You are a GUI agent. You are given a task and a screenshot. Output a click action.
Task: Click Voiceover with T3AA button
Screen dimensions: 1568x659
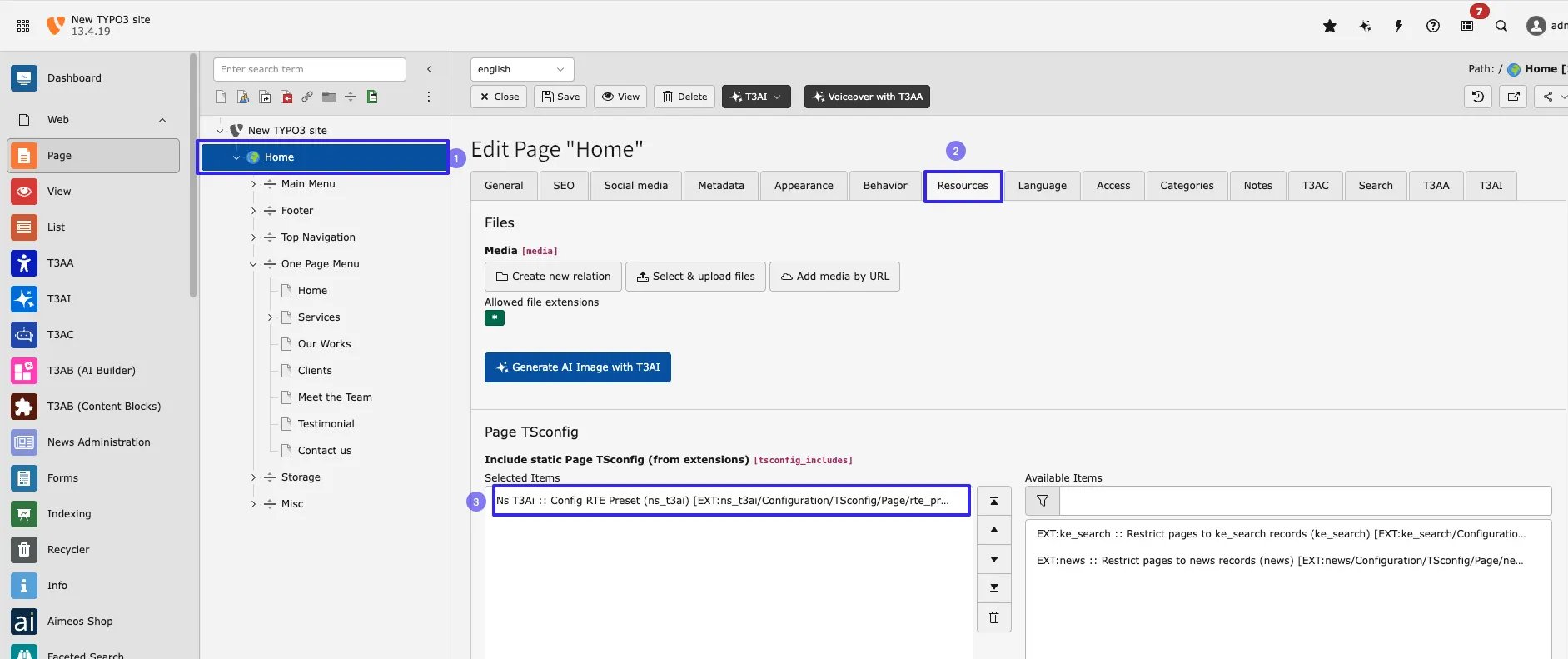(x=867, y=97)
